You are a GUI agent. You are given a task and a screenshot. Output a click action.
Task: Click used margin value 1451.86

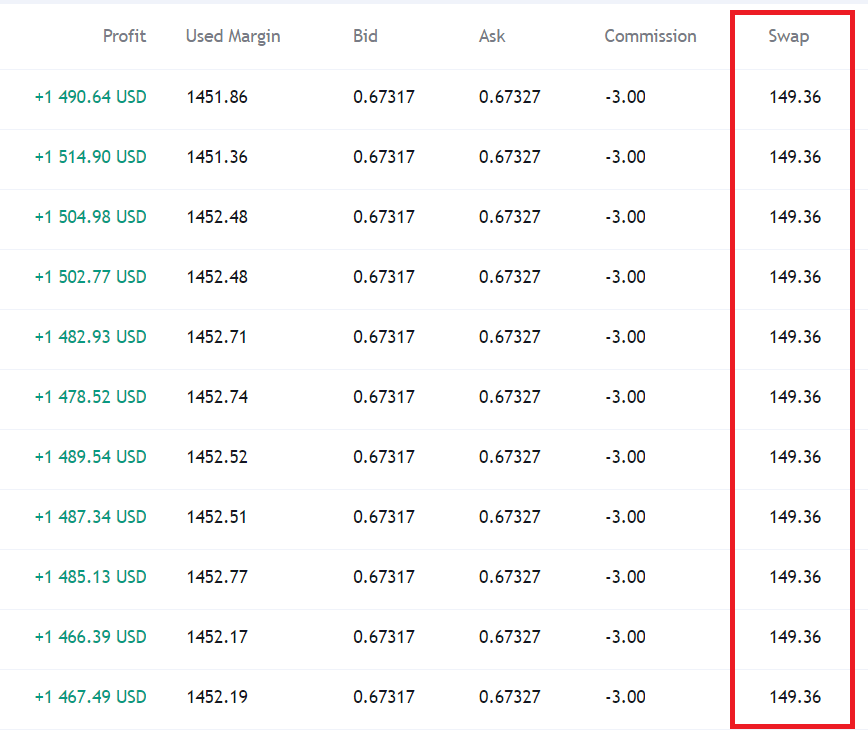(217, 97)
